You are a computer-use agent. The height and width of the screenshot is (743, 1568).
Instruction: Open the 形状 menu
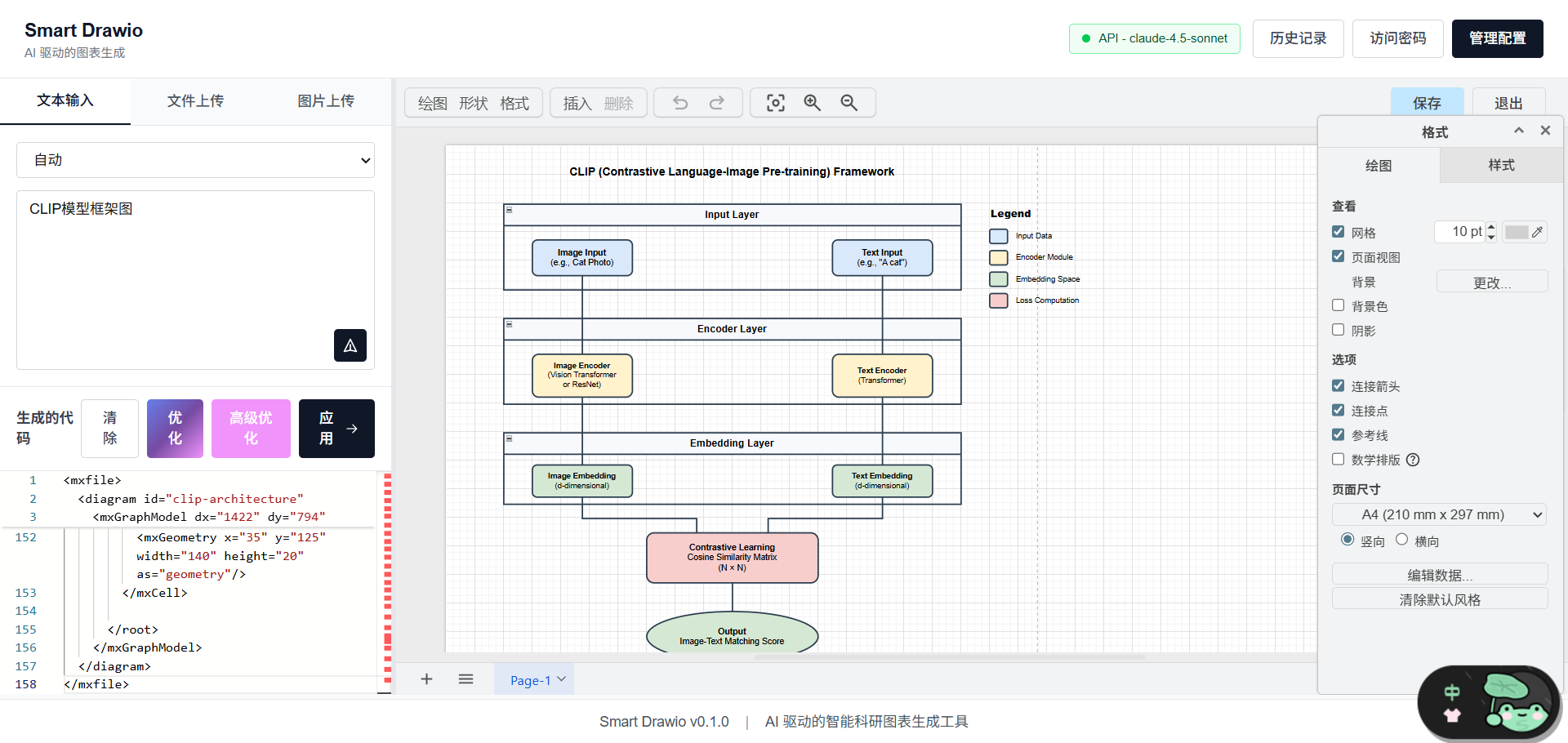click(x=474, y=104)
